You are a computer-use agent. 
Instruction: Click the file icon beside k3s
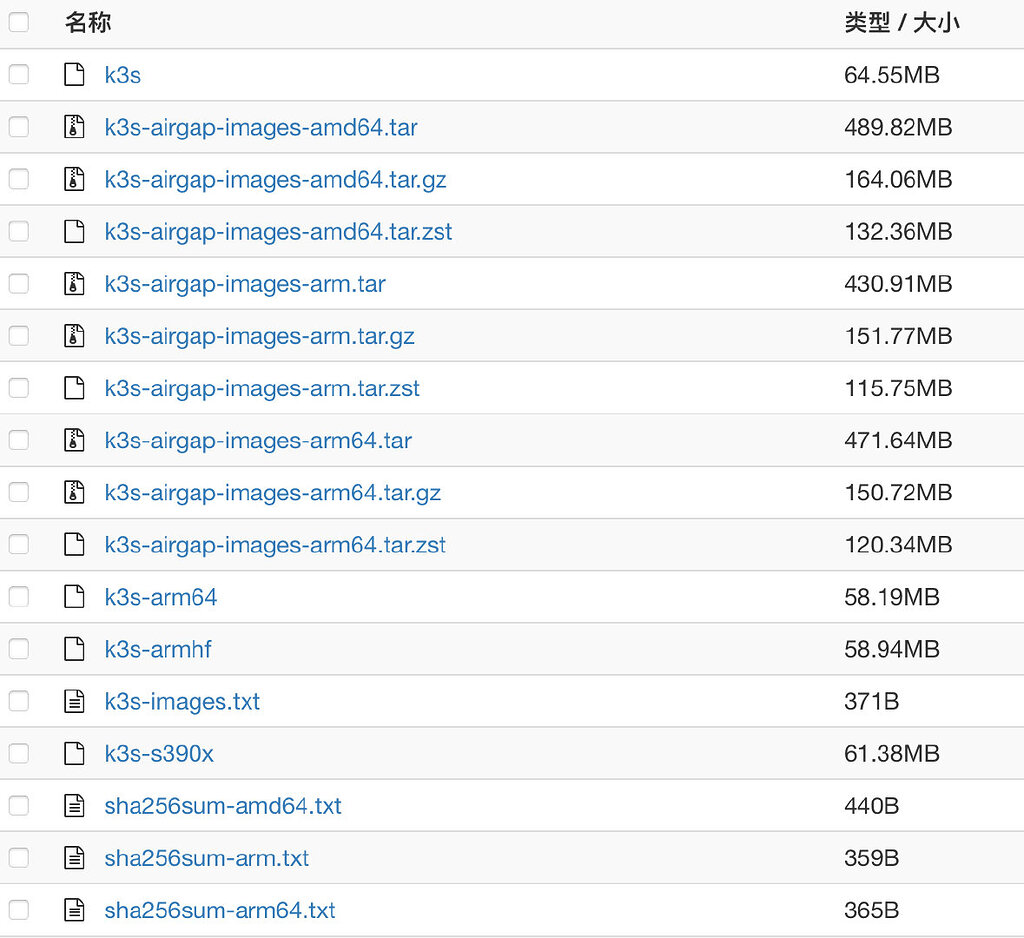pyautogui.click(x=74, y=75)
